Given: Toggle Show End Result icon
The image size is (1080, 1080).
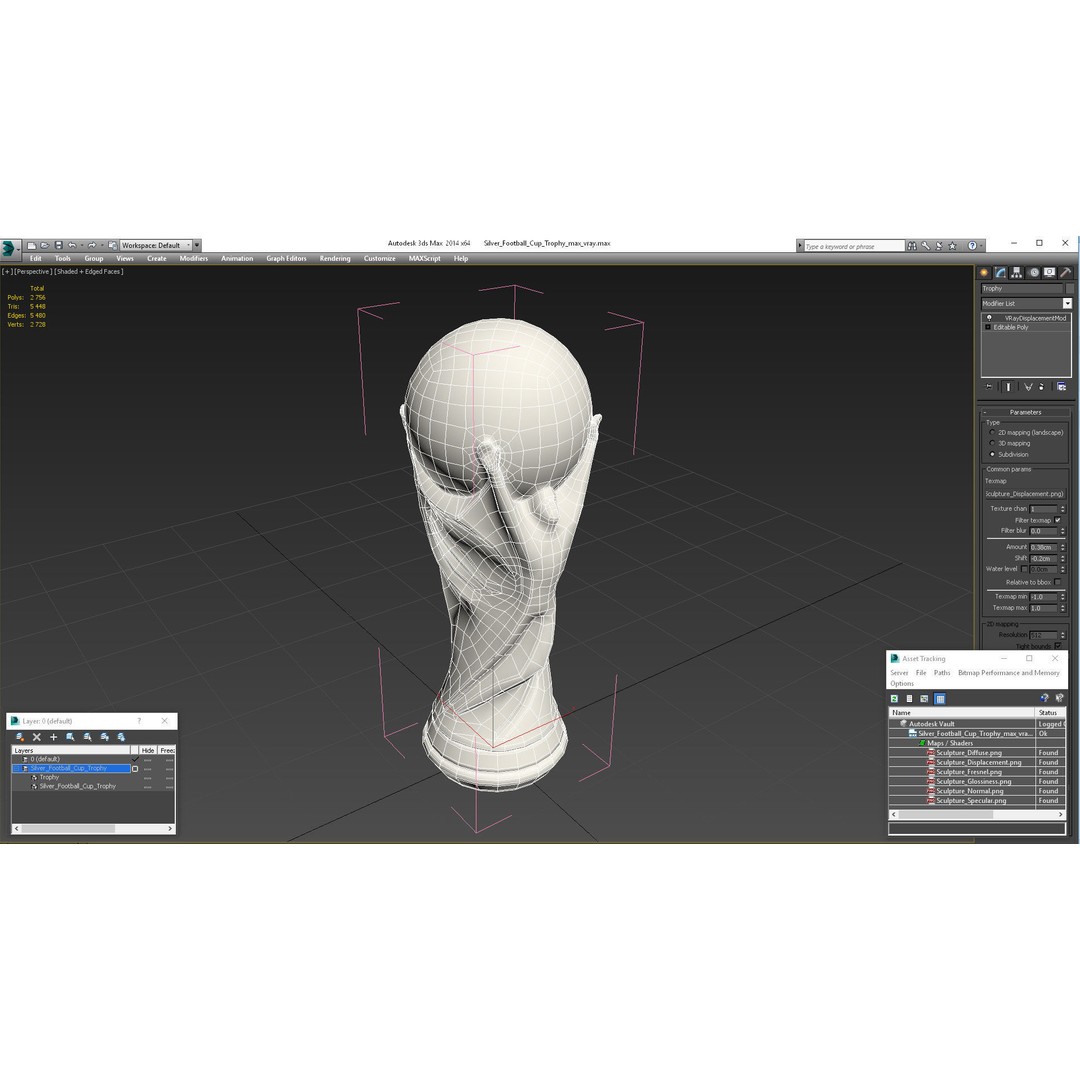Looking at the screenshot, I should pos(1008,387).
